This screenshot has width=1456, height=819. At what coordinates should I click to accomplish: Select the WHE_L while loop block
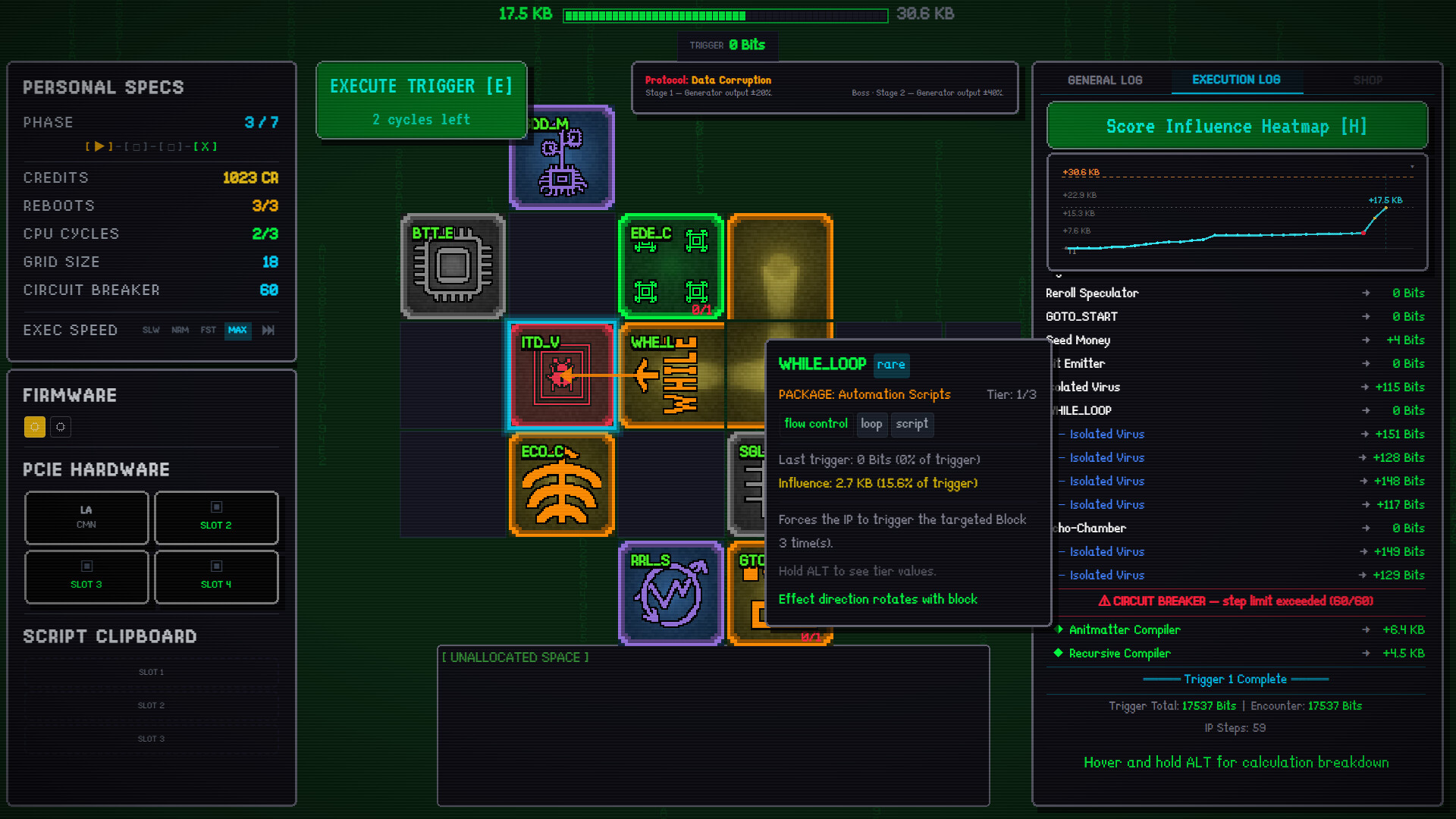pyautogui.click(x=671, y=375)
